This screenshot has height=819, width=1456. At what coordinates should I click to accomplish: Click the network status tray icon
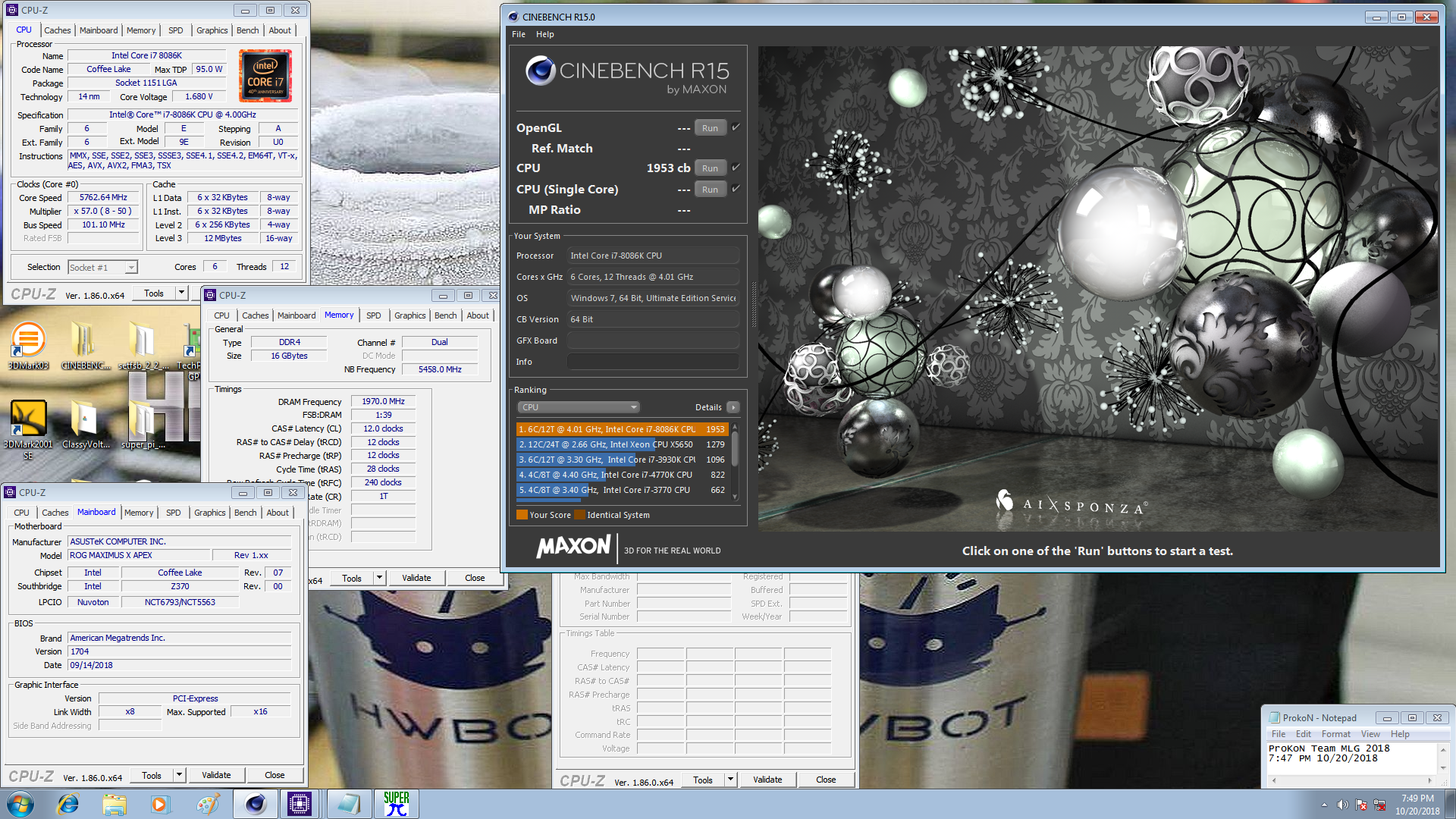click(1379, 805)
